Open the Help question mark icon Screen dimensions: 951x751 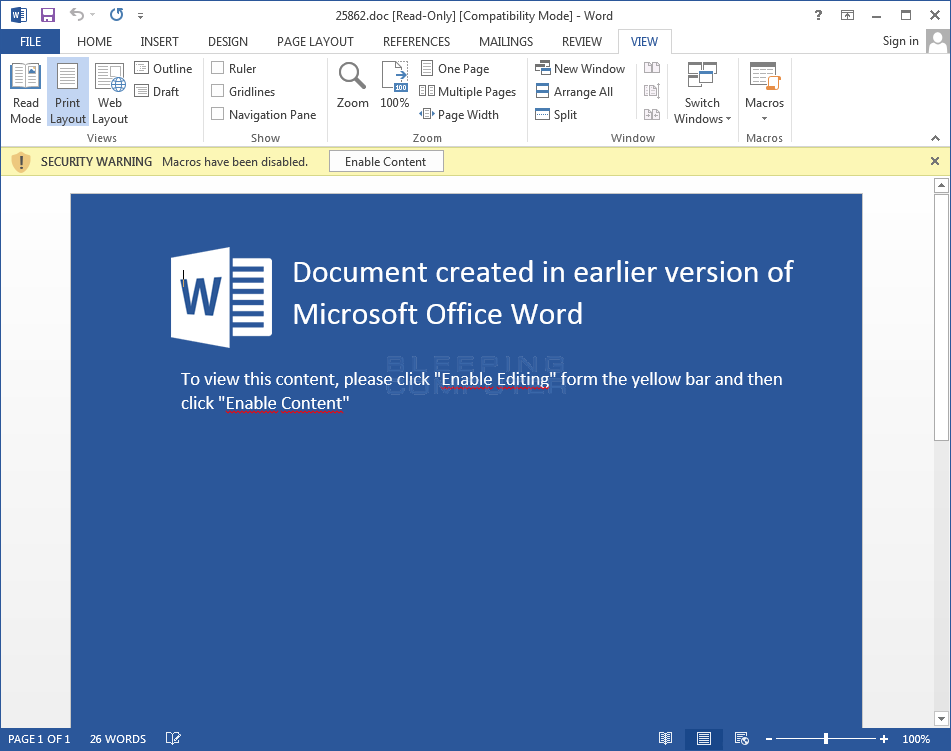(818, 15)
